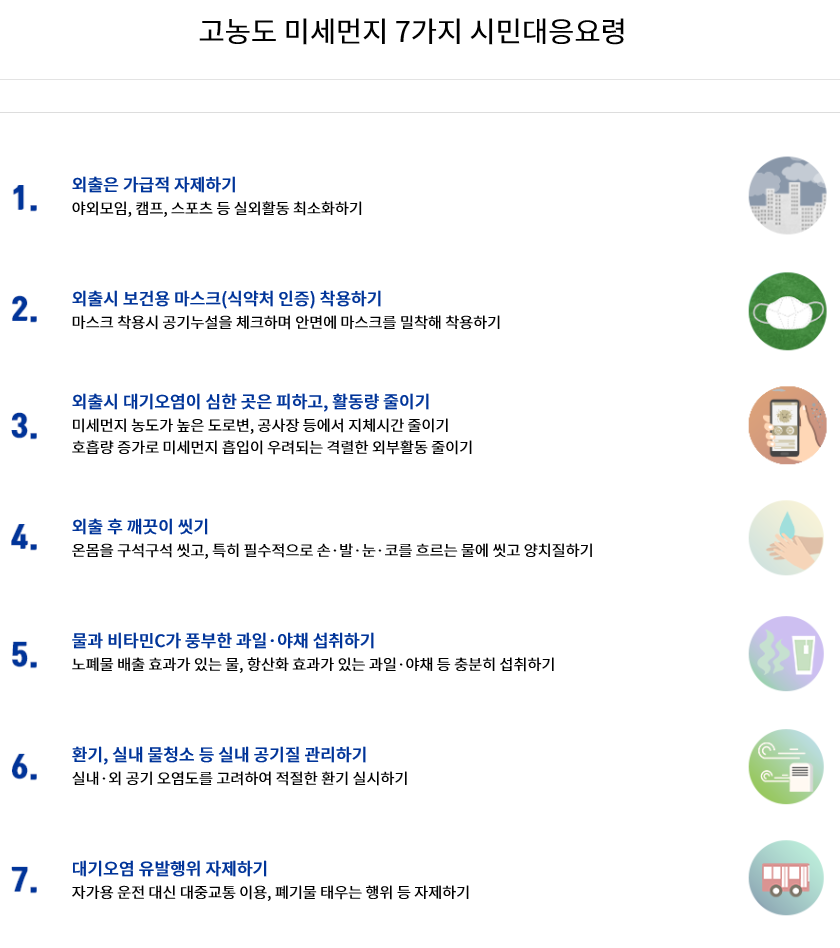Click the blue number 7. marker
Viewport: 840px width, 948px height.
point(25,880)
